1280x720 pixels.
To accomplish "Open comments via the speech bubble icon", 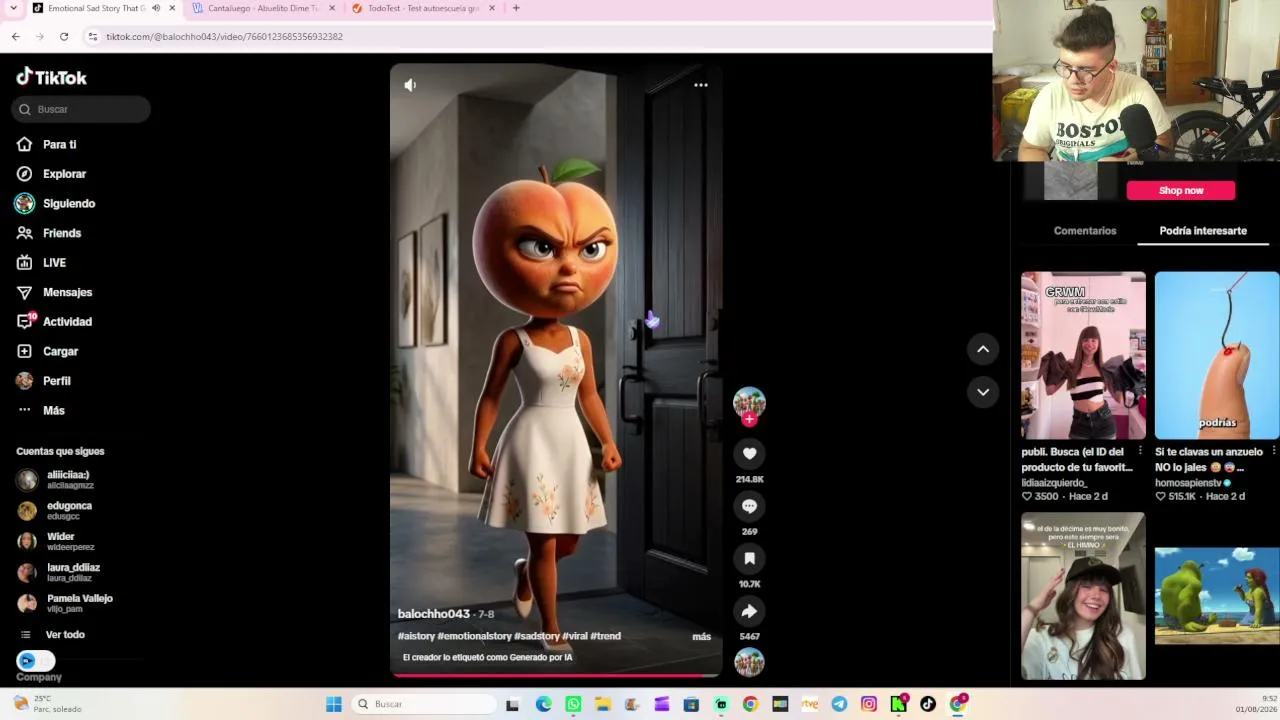I will pyautogui.click(x=749, y=506).
